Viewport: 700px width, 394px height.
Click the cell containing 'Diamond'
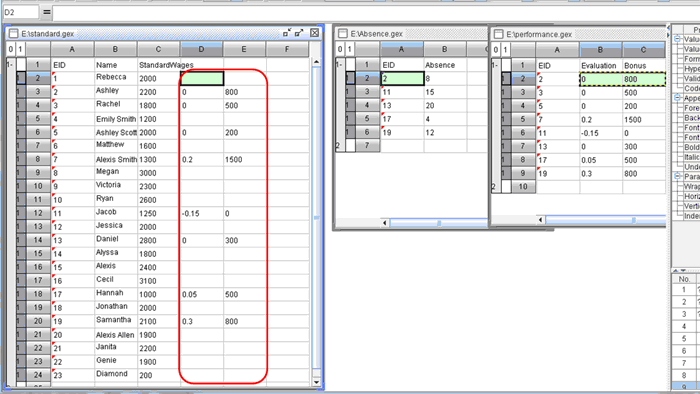[116, 375]
